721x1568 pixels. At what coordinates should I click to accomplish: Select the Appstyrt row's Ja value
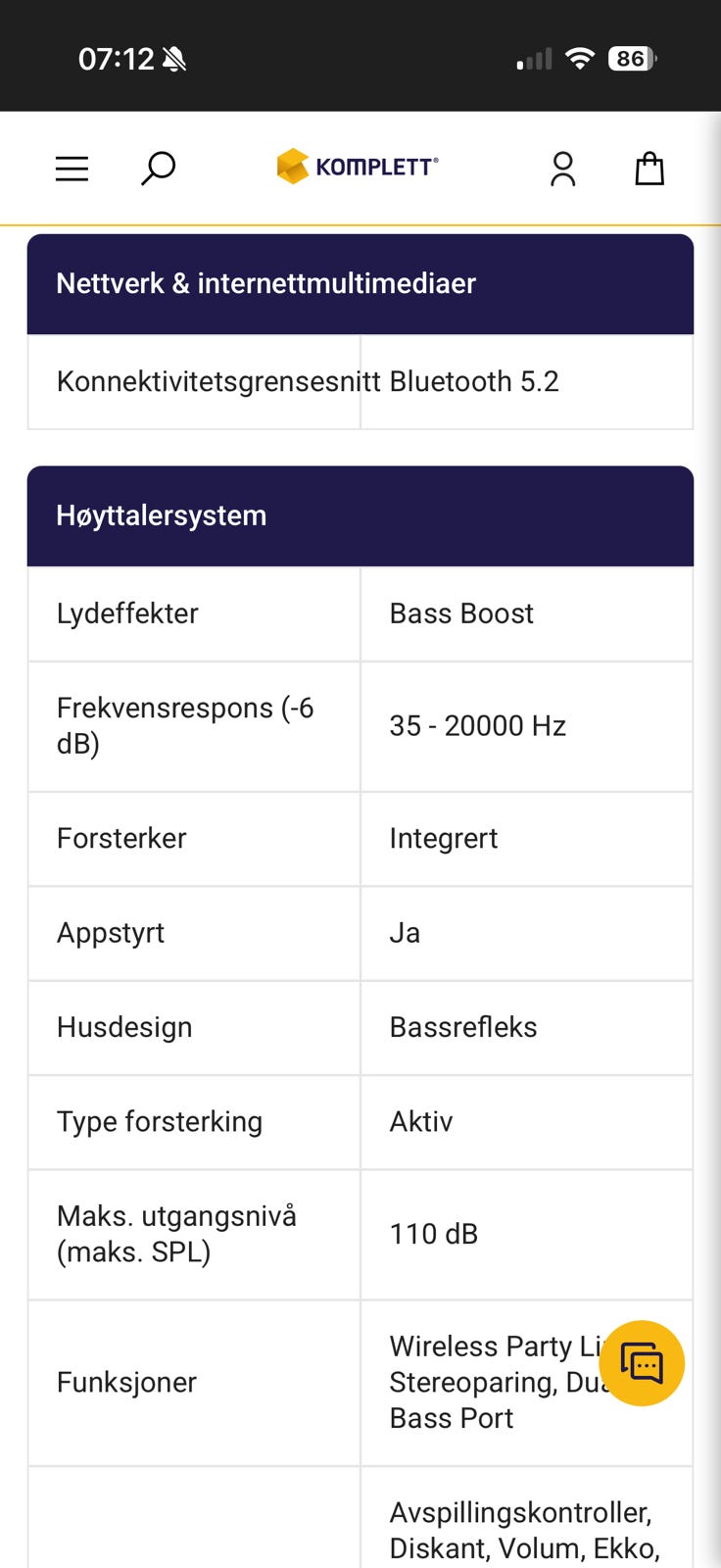click(x=405, y=933)
